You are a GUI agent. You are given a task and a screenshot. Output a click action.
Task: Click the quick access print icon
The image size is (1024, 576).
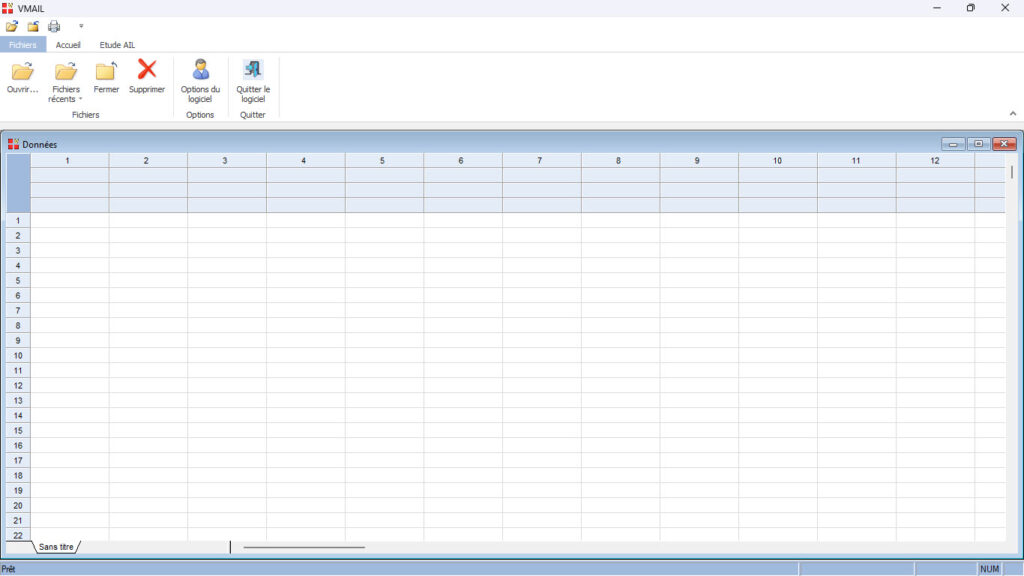pyautogui.click(x=54, y=26)
